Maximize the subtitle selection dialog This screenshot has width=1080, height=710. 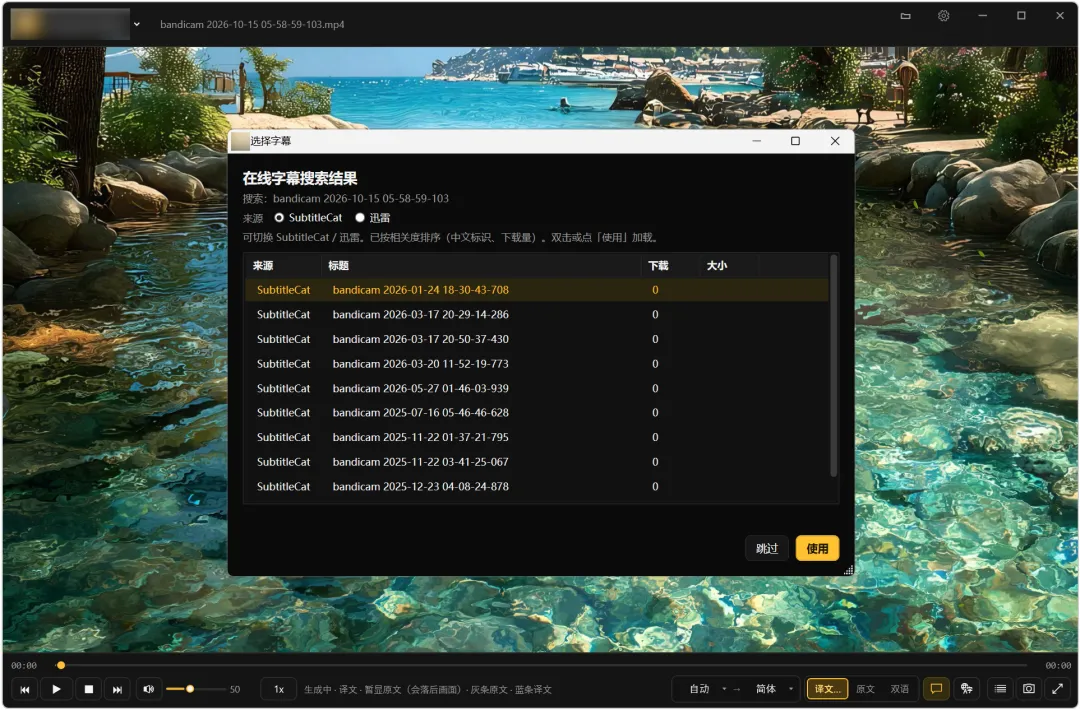pos(796,141)
